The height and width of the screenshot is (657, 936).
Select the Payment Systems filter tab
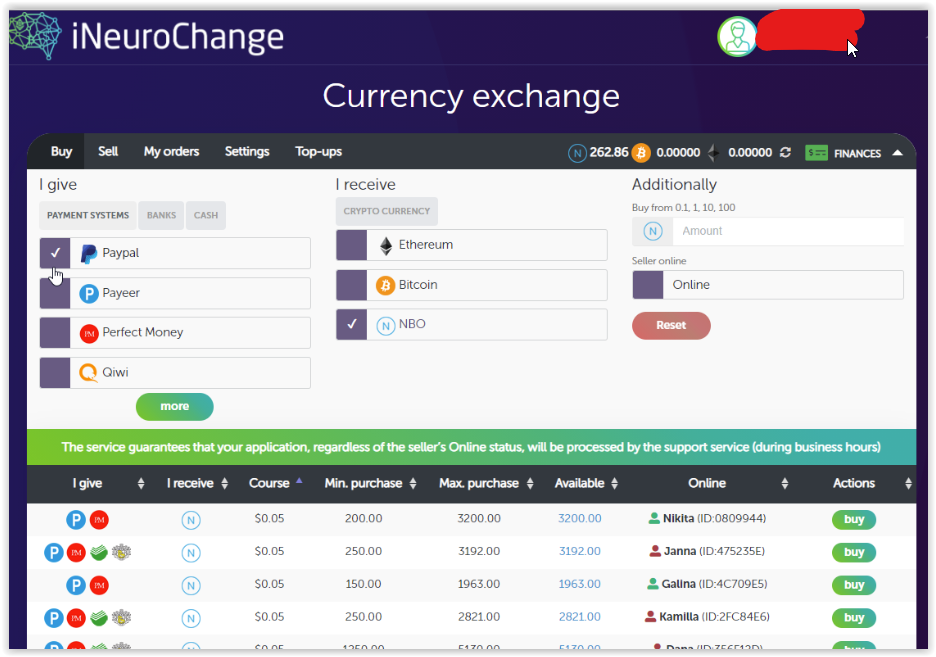coord(88,215)
